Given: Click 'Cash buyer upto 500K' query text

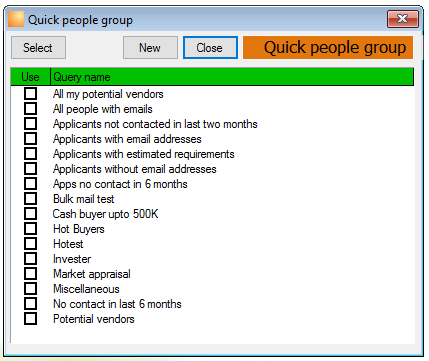Looking at the screenshot, I should 105,214.
